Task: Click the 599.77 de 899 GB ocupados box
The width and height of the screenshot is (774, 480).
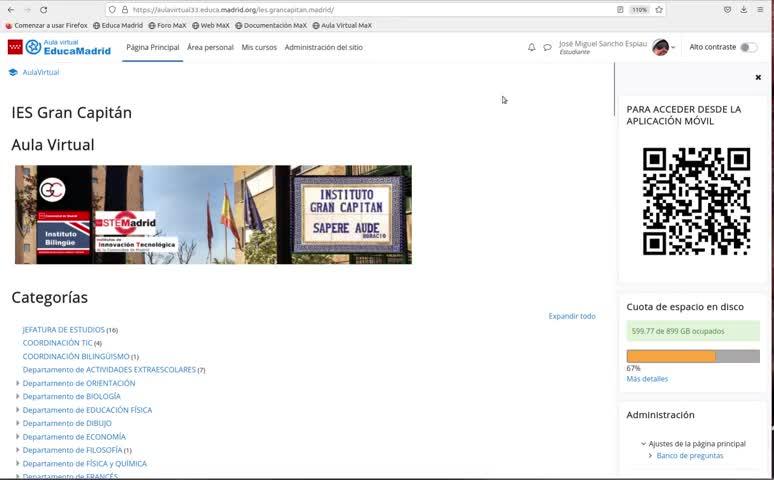Action: tap(693, 331)
